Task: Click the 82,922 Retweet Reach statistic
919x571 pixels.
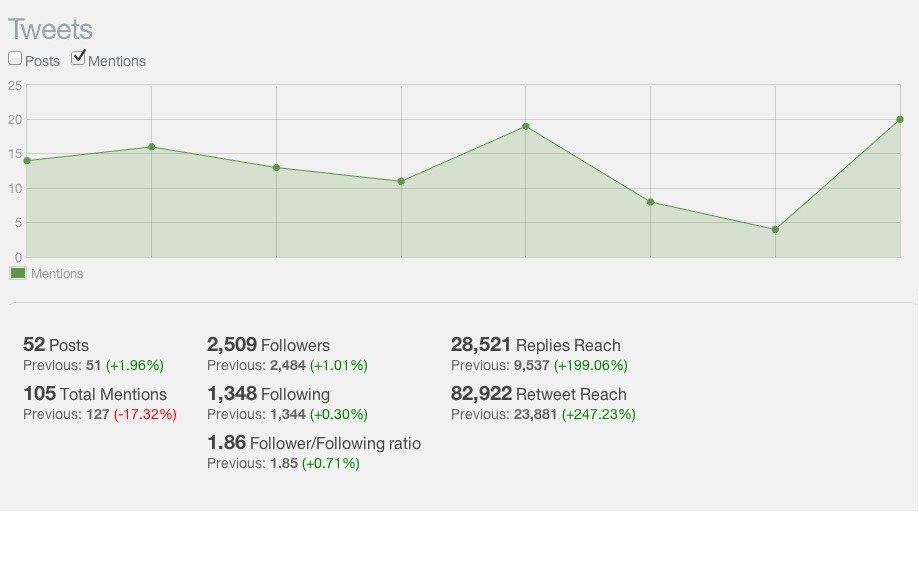Action: tap(539, 394)
